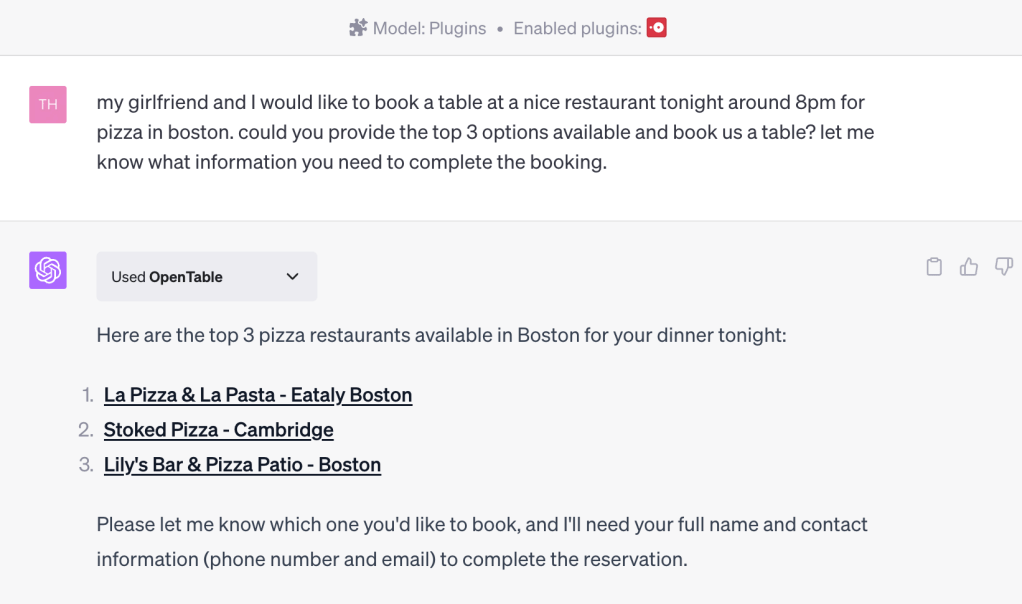Click the purple ChatGPT logo avatar
The width and height of the screenshot is (1022, 604).
(x=48, y=270)
